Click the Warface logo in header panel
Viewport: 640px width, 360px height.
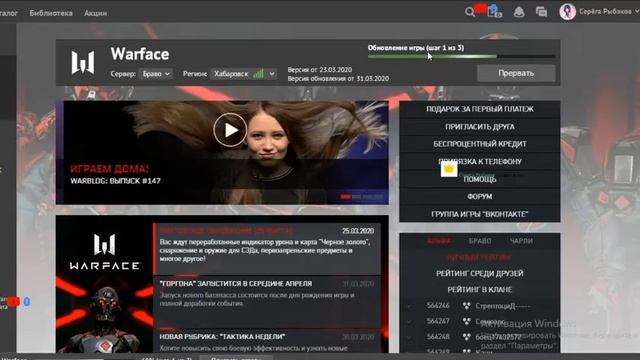(83, 62)
